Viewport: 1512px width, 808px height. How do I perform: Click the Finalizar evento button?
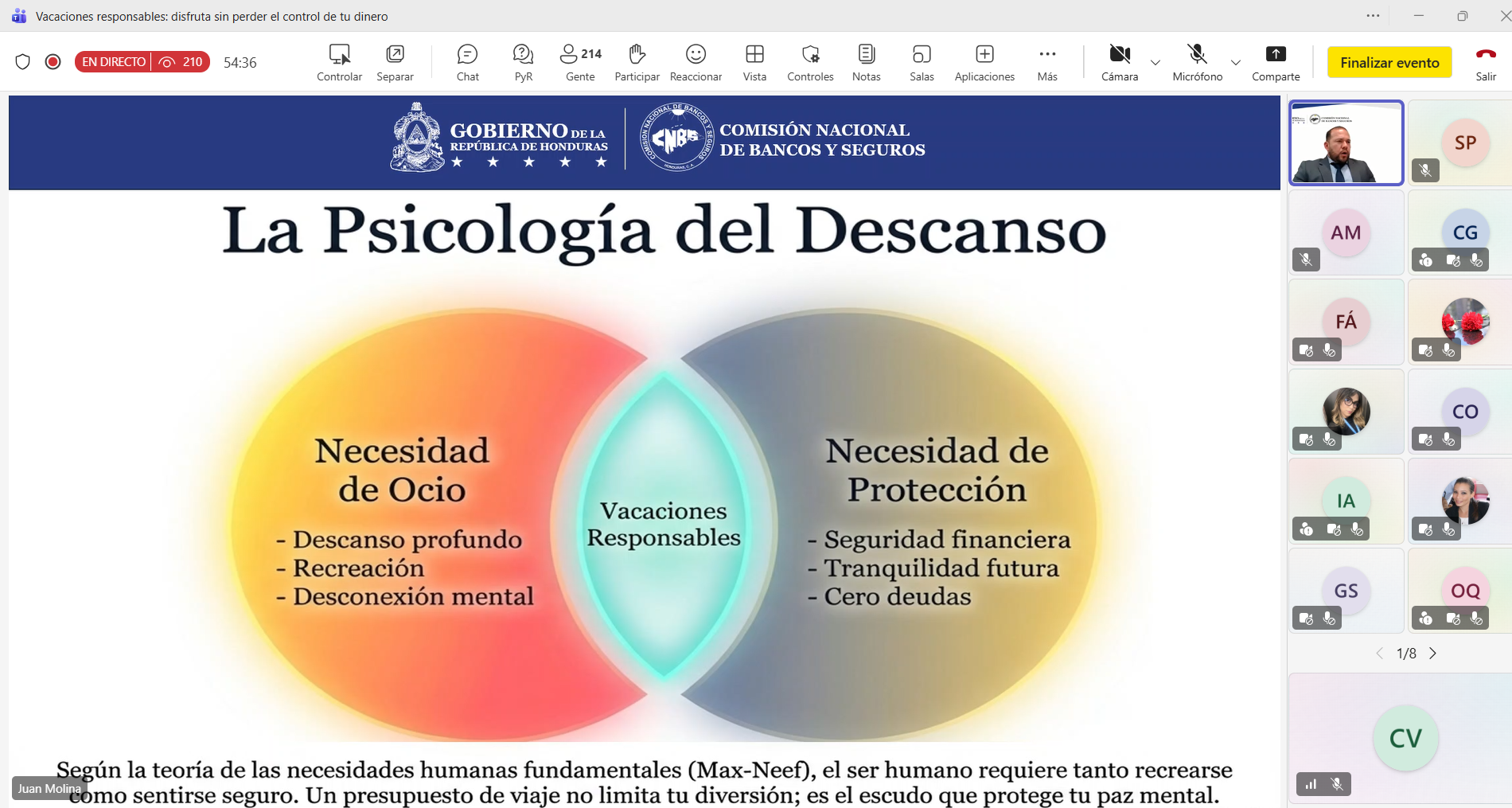1389,62
